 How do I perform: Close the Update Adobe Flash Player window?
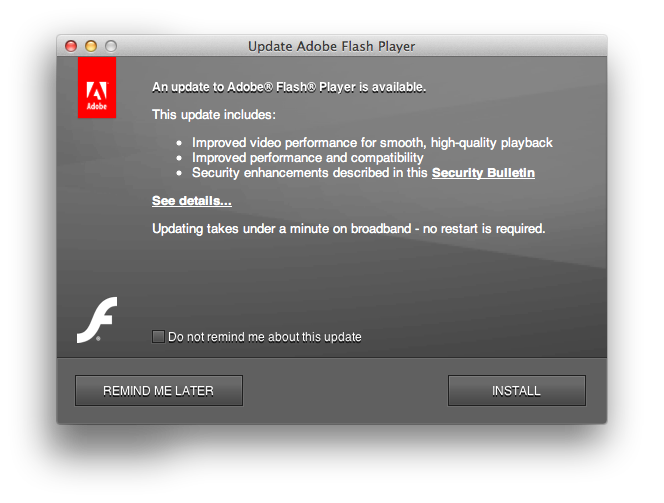point(71,46)
